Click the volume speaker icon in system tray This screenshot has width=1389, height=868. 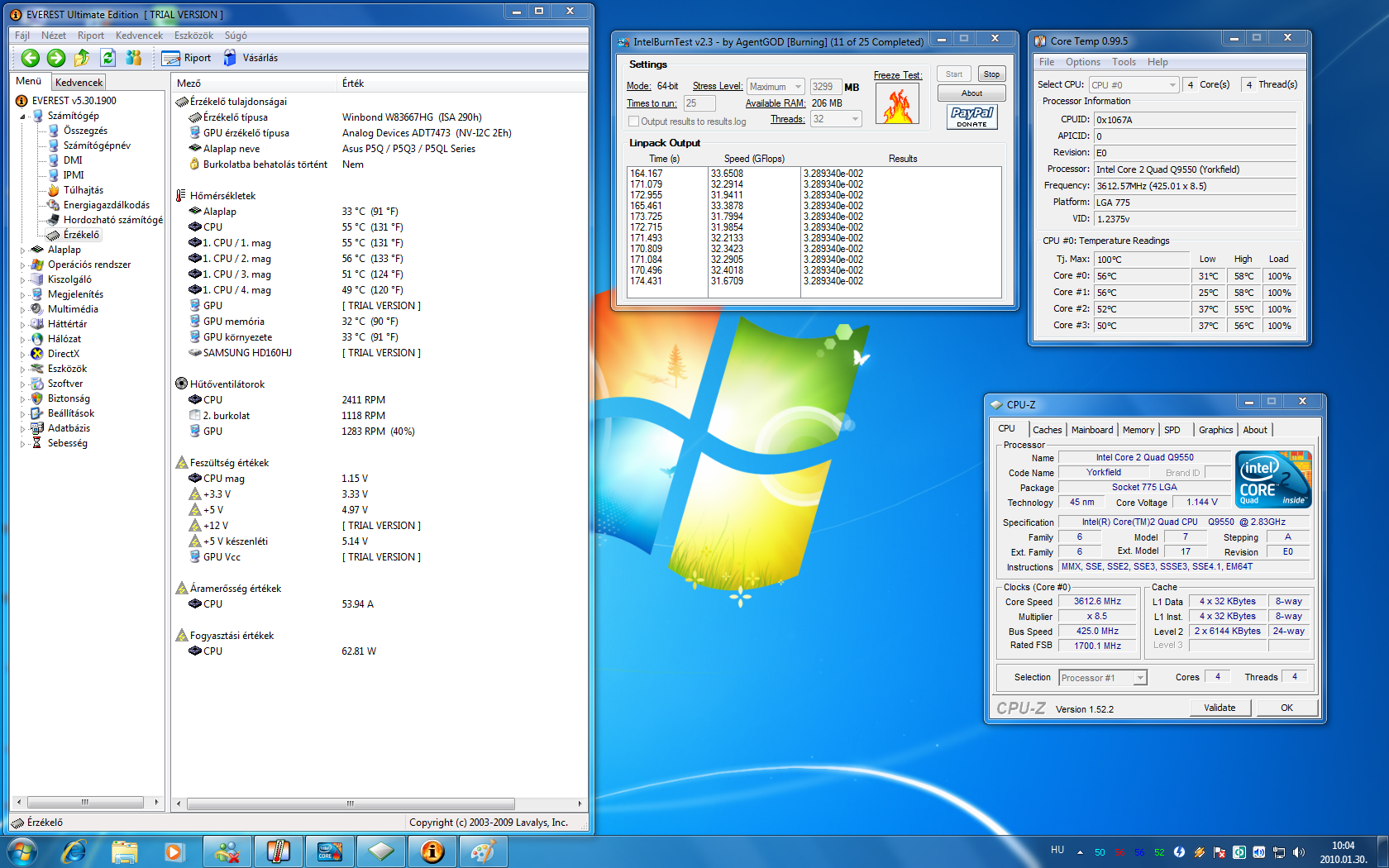click(x=1299, y=852)
